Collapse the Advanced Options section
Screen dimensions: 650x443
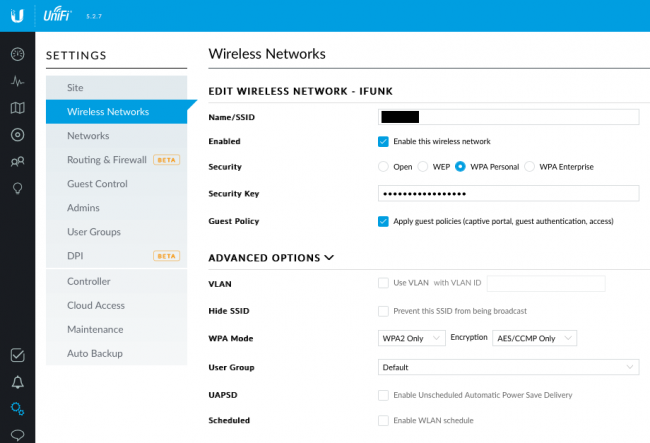click(271, 258)
